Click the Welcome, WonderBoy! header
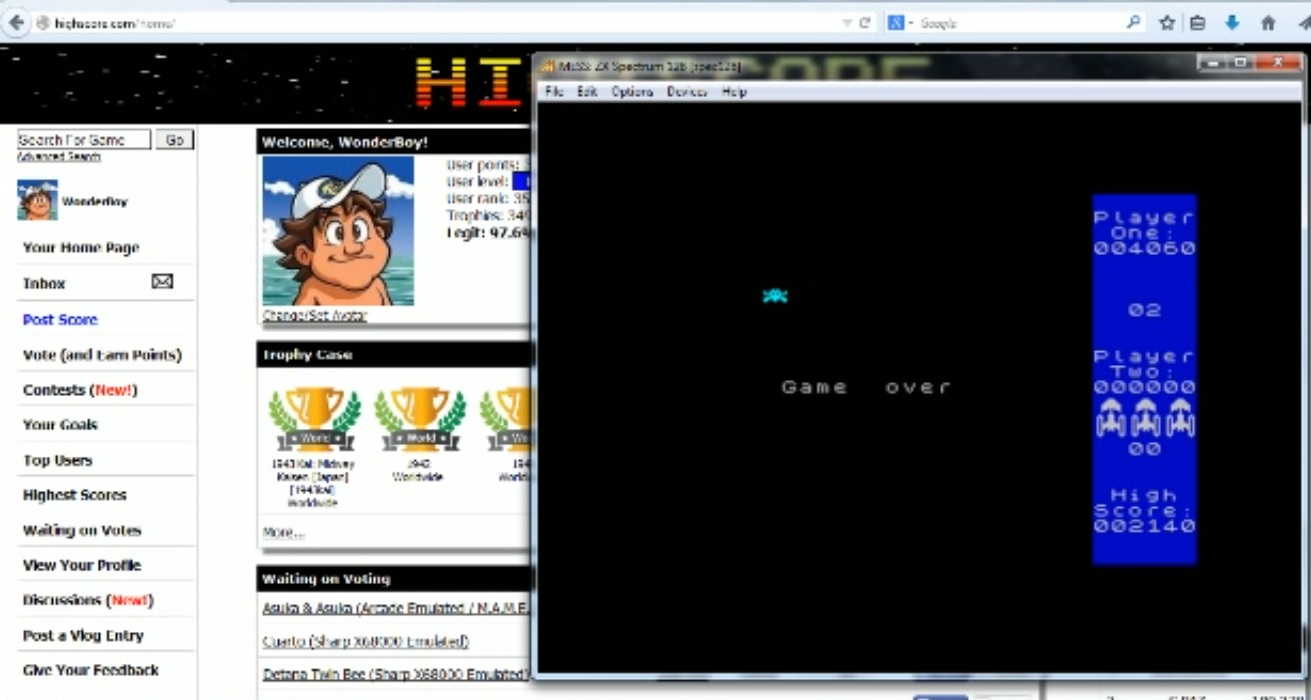The width and height of the screenshot is (1311, 700). tap(345, 142)
